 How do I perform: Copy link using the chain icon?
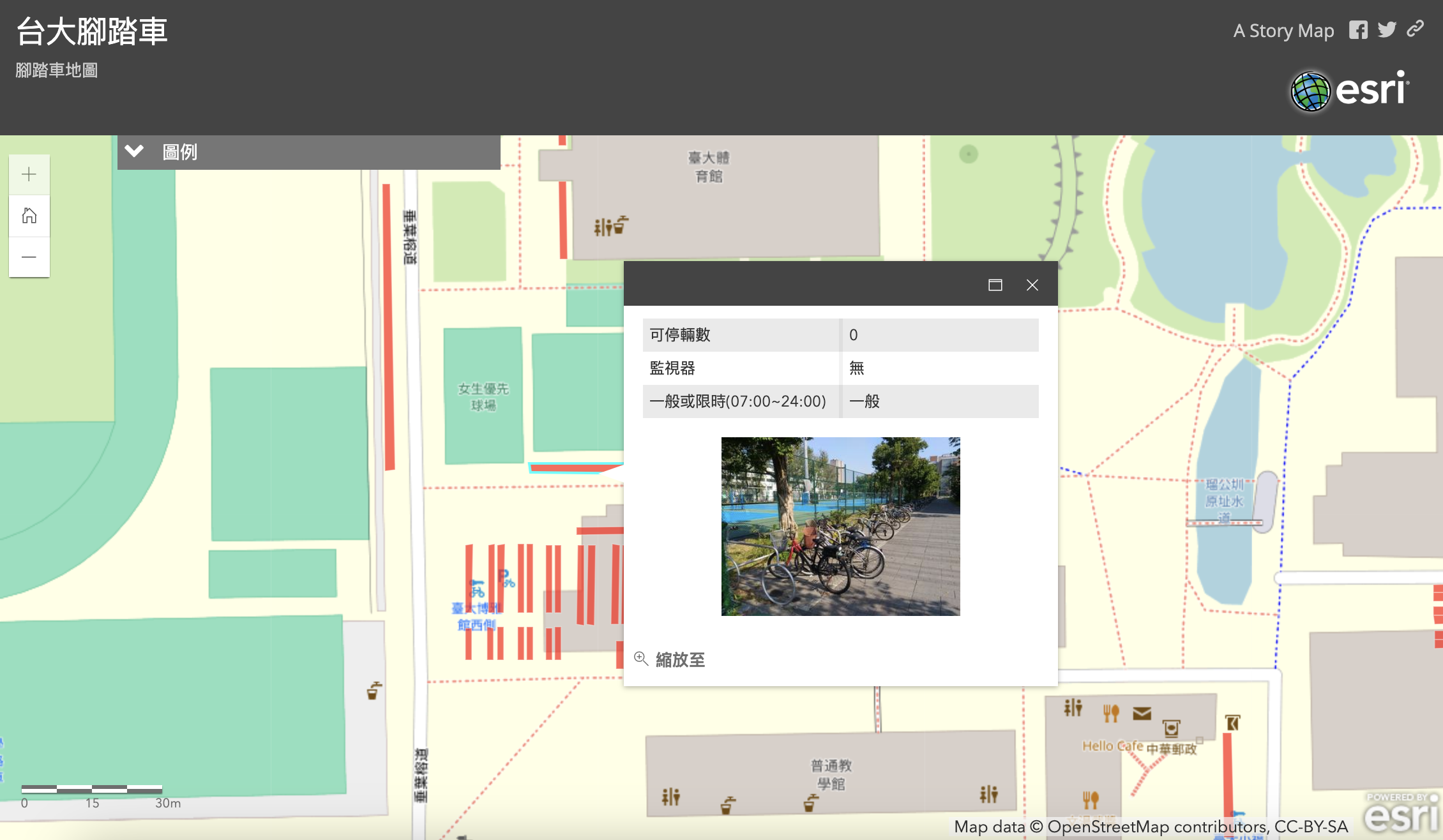1416,29
